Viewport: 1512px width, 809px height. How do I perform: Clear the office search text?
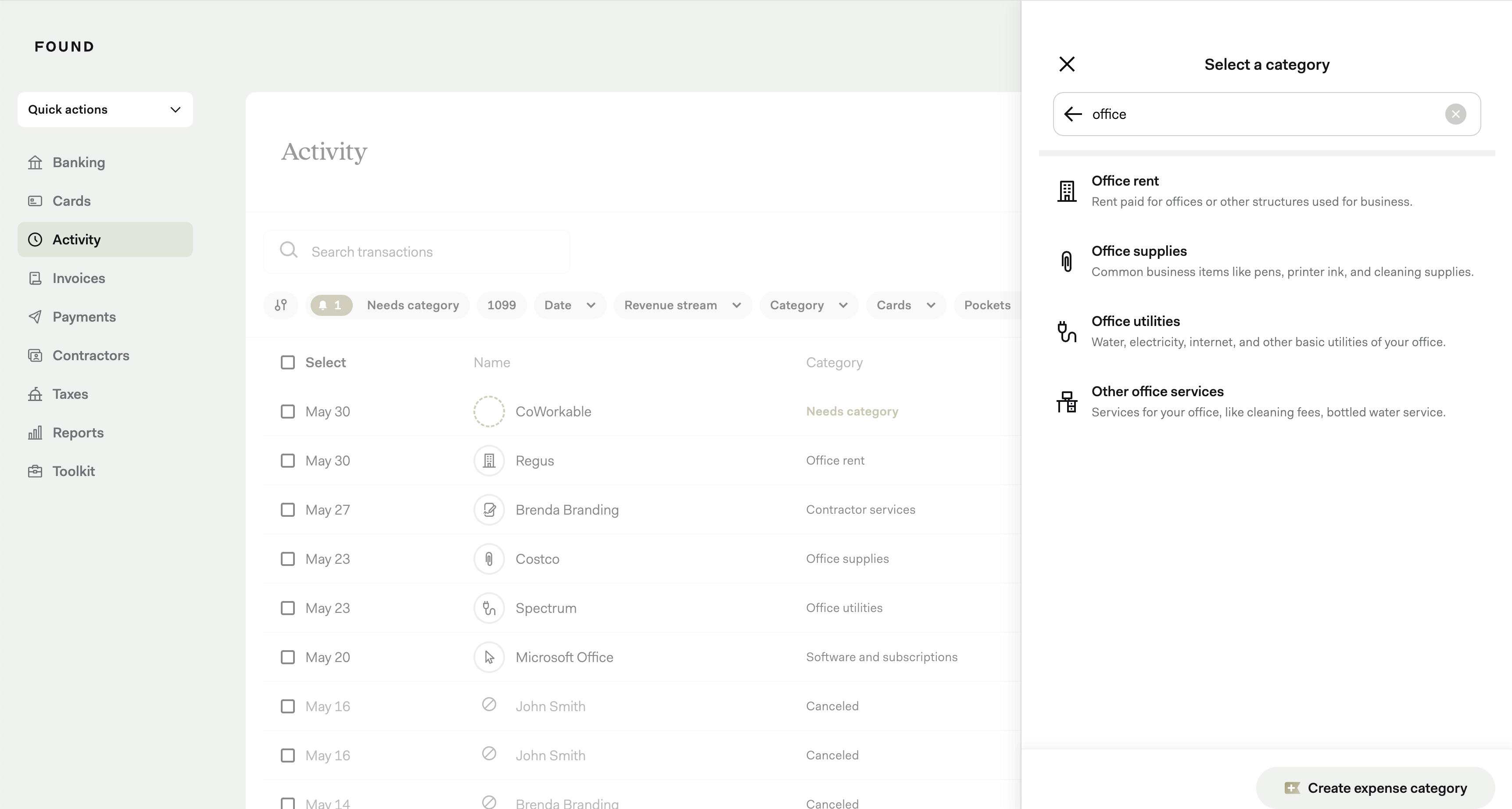(x=1455, y=114)
